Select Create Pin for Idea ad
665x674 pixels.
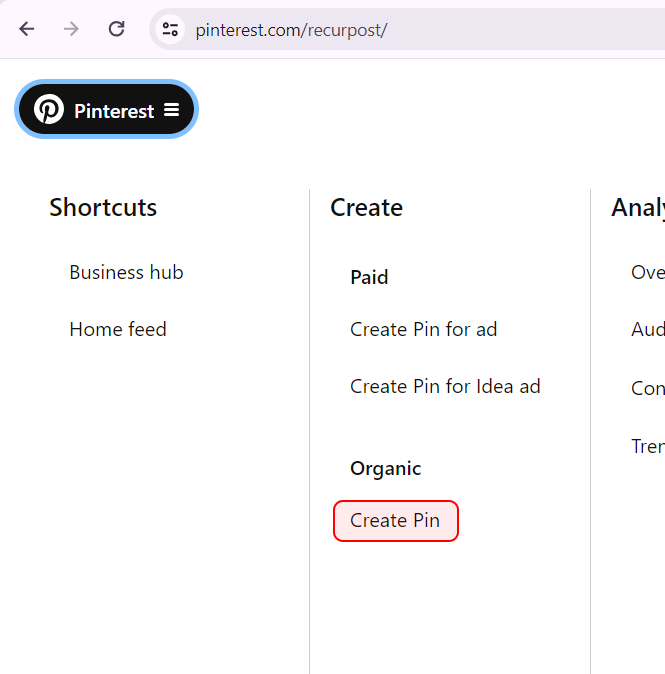(445, 386)
